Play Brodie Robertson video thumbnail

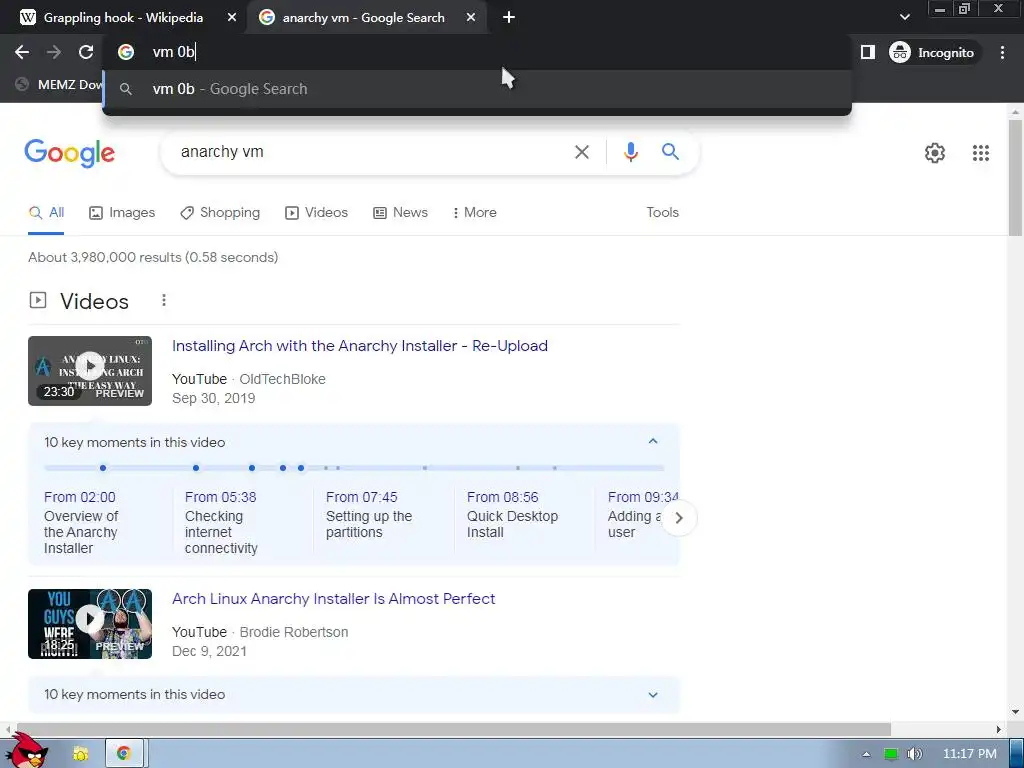point(90,624)
